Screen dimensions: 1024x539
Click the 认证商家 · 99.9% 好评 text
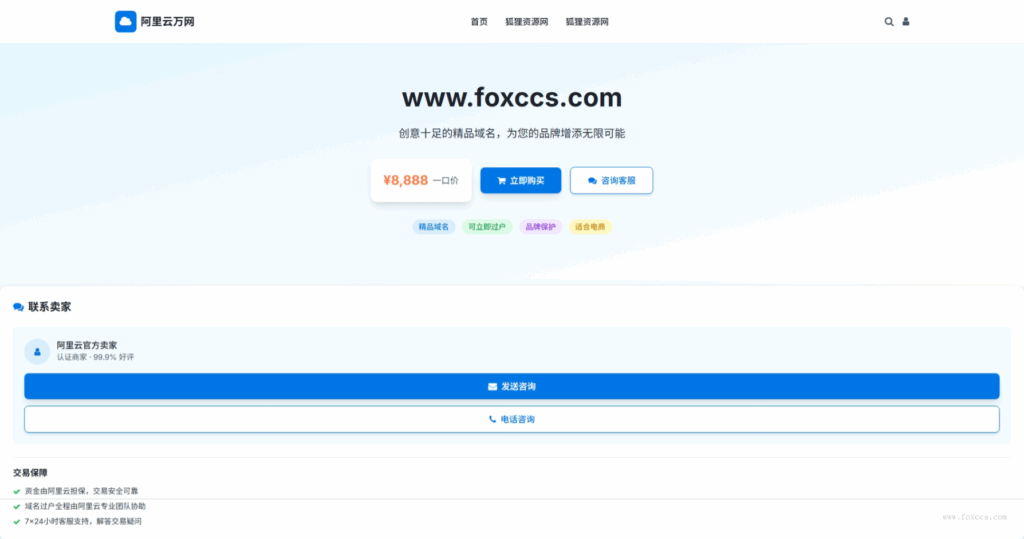click(95, 357)
